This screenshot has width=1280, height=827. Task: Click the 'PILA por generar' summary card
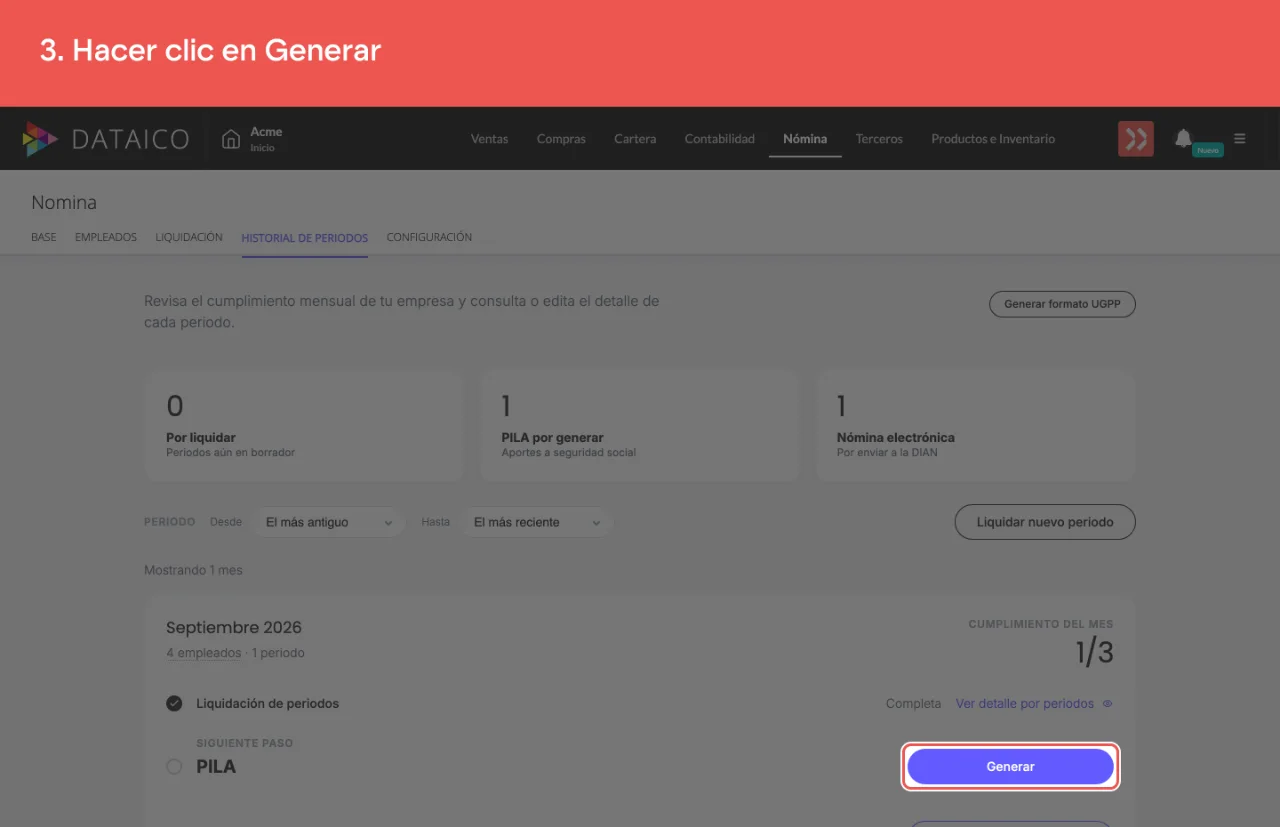[640, 427]
